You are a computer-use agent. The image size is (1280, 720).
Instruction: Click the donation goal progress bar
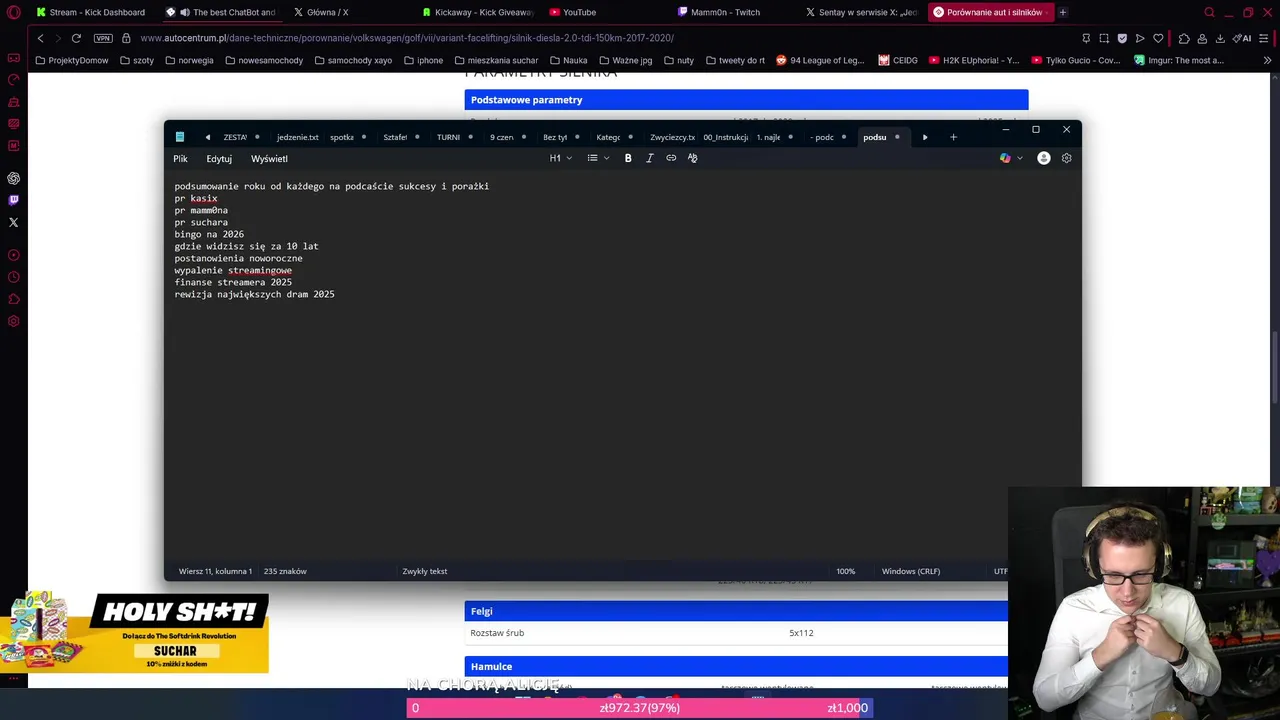pos(640,708)
